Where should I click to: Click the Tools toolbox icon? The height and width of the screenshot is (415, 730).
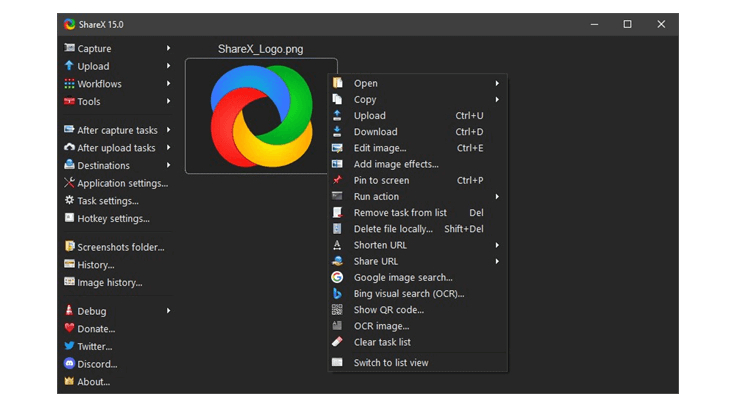(x=69, y=101)
